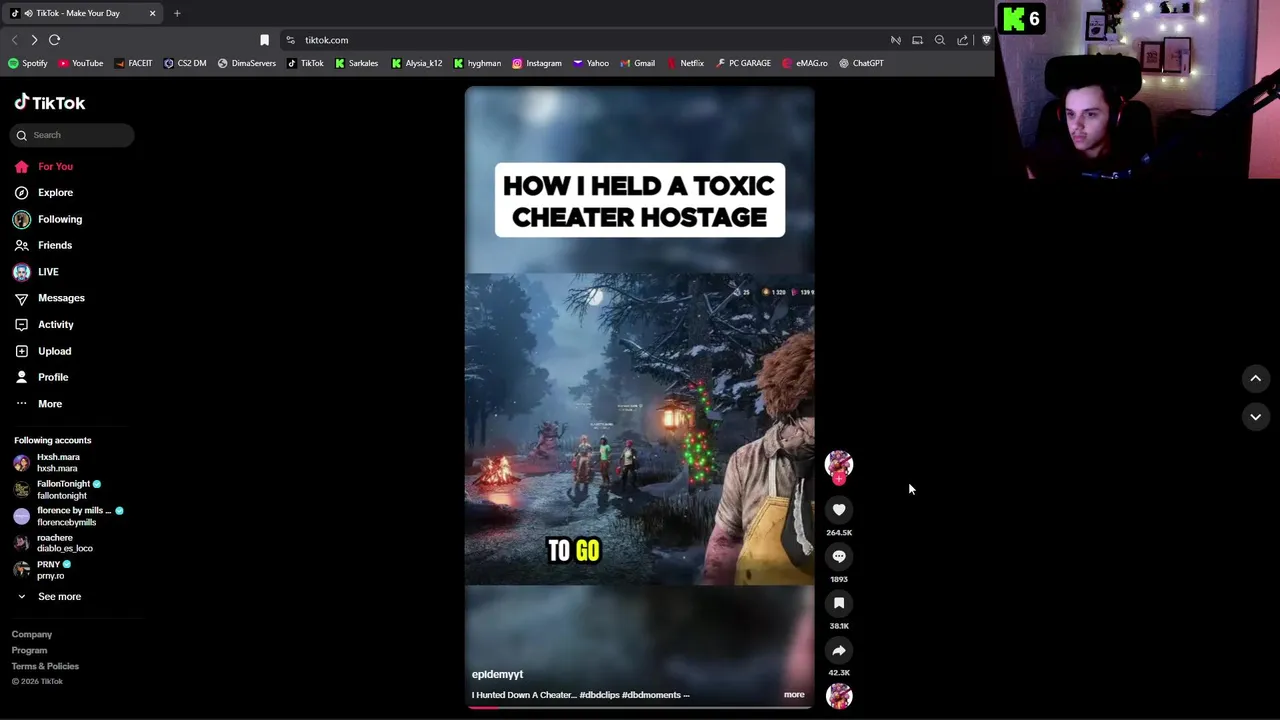The width and height of the screenshot is (1280, 720).
Task: Open PRNY following account
Action: pyautogui.click(x=42, y=570)
